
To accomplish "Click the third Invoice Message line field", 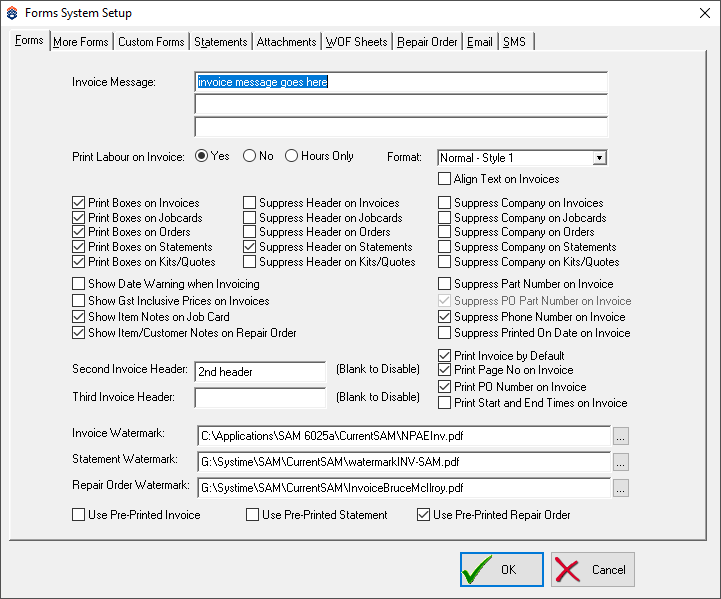I will tap(401, 127).
